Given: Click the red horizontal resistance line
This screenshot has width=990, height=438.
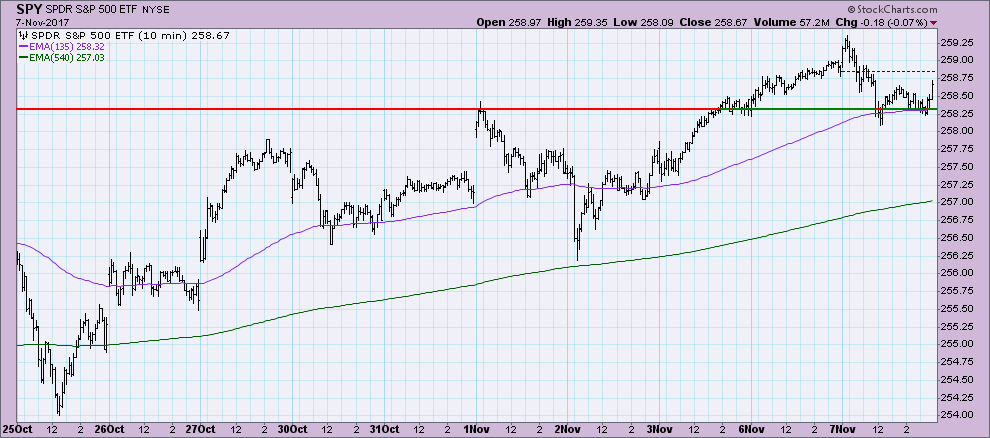Looking at the screenshot, I should tap(366, 109).
